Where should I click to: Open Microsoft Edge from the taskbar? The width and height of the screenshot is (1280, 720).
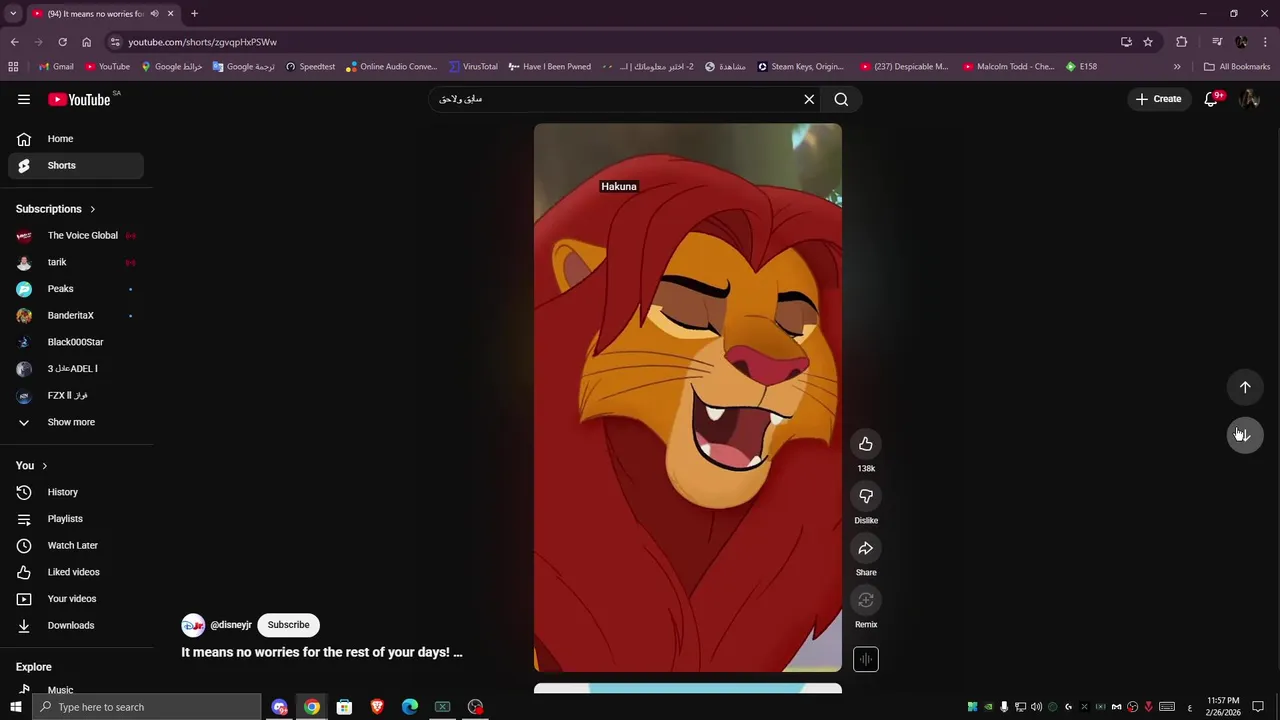tap(410, 707)
